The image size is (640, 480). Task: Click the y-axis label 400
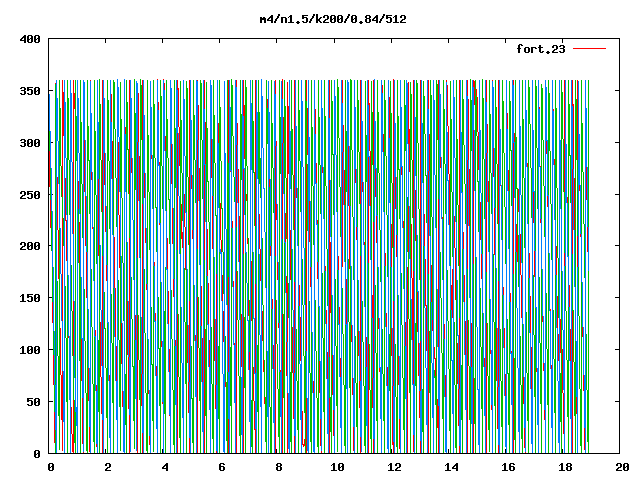pos(30,39)
